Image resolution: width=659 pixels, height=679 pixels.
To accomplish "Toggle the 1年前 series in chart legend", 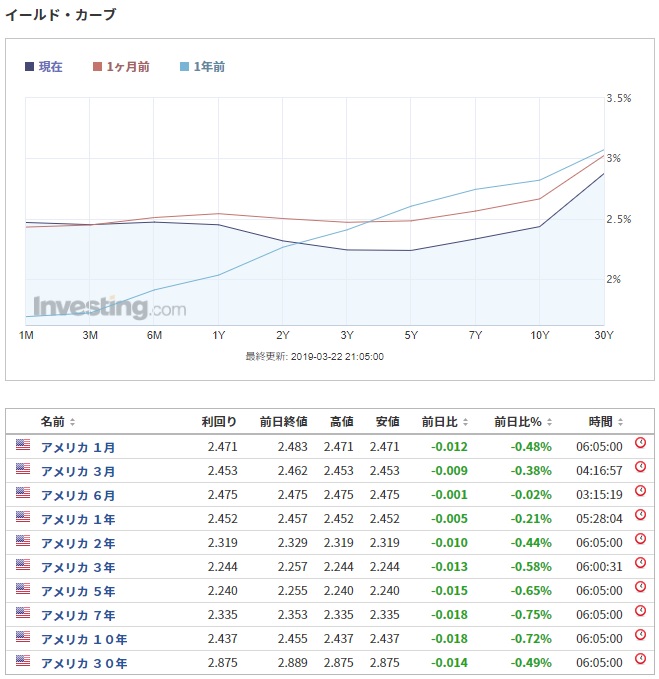I will [202, 67].
